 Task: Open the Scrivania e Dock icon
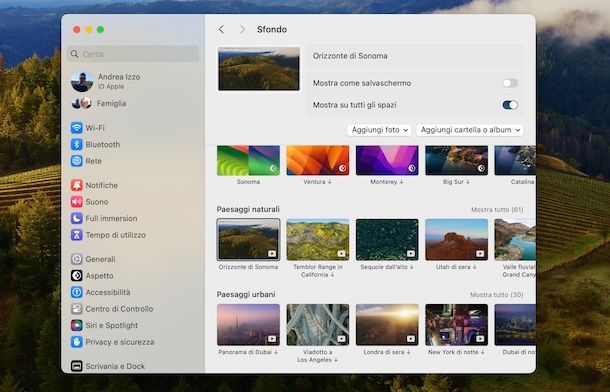pos(77,366)
